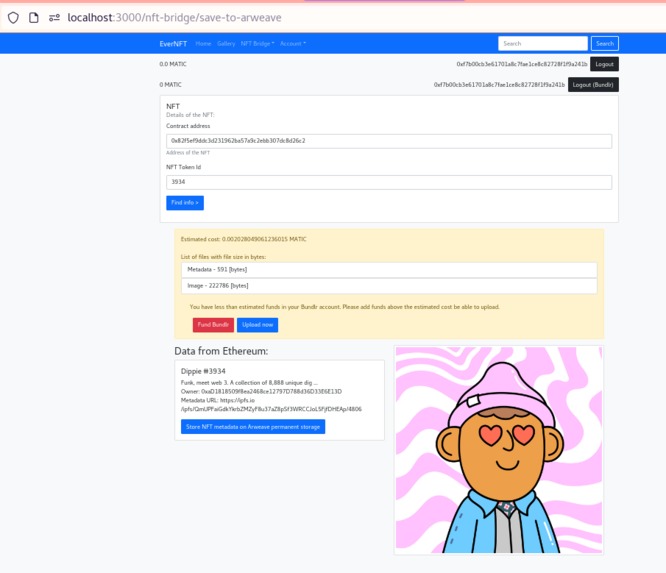666x573 pixels.
Task: Select the Data from Ethereum heading
Action: pyautogui.click(x=221, y=351)
